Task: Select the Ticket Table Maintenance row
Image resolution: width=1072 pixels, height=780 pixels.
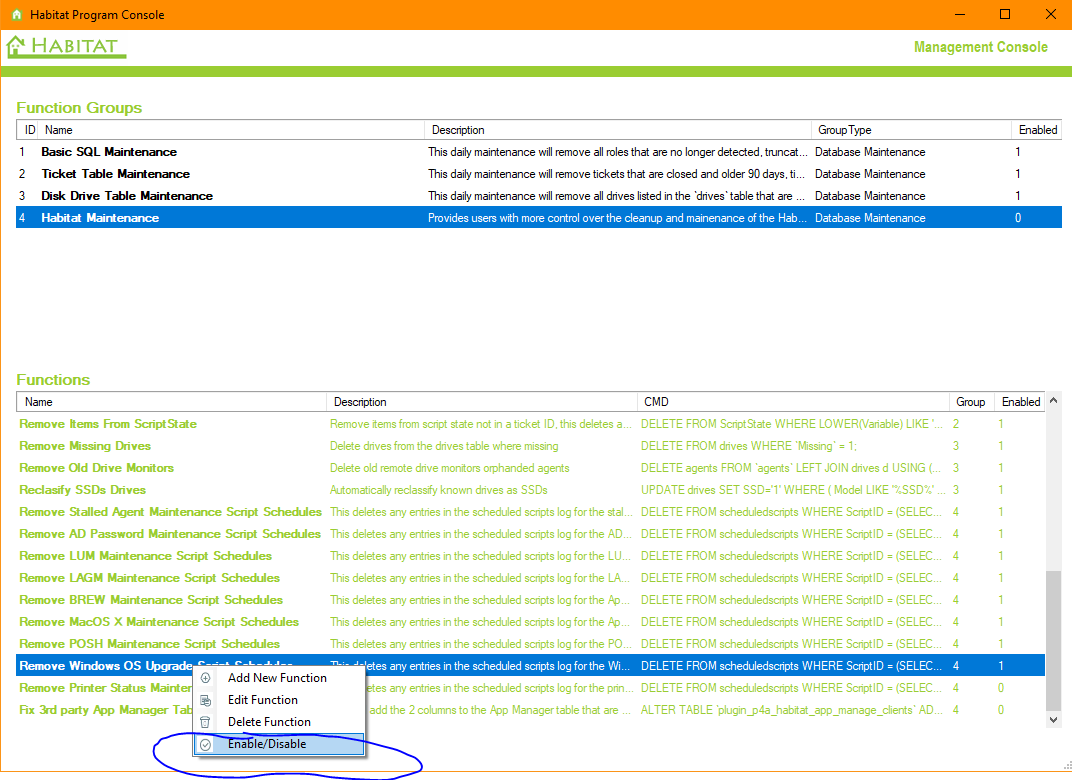Action: click(115, 174)
